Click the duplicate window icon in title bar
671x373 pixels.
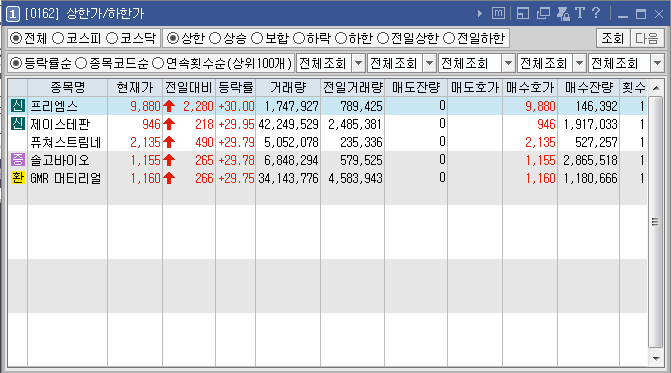pyautogui.click(x=543, y=13)
